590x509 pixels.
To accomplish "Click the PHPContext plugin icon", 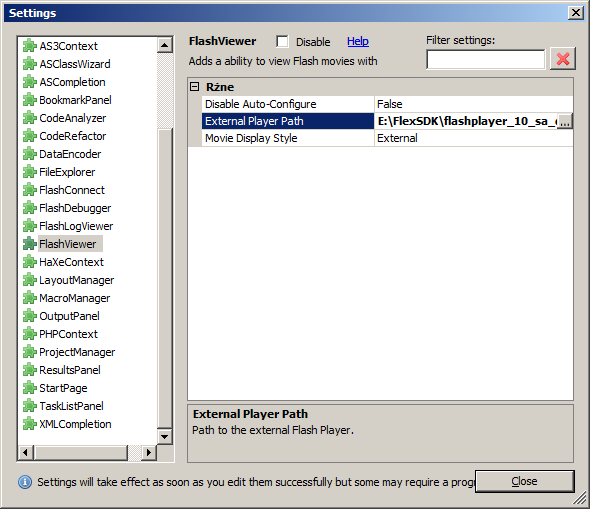I will pyautogui.click(x=30, y=334).
